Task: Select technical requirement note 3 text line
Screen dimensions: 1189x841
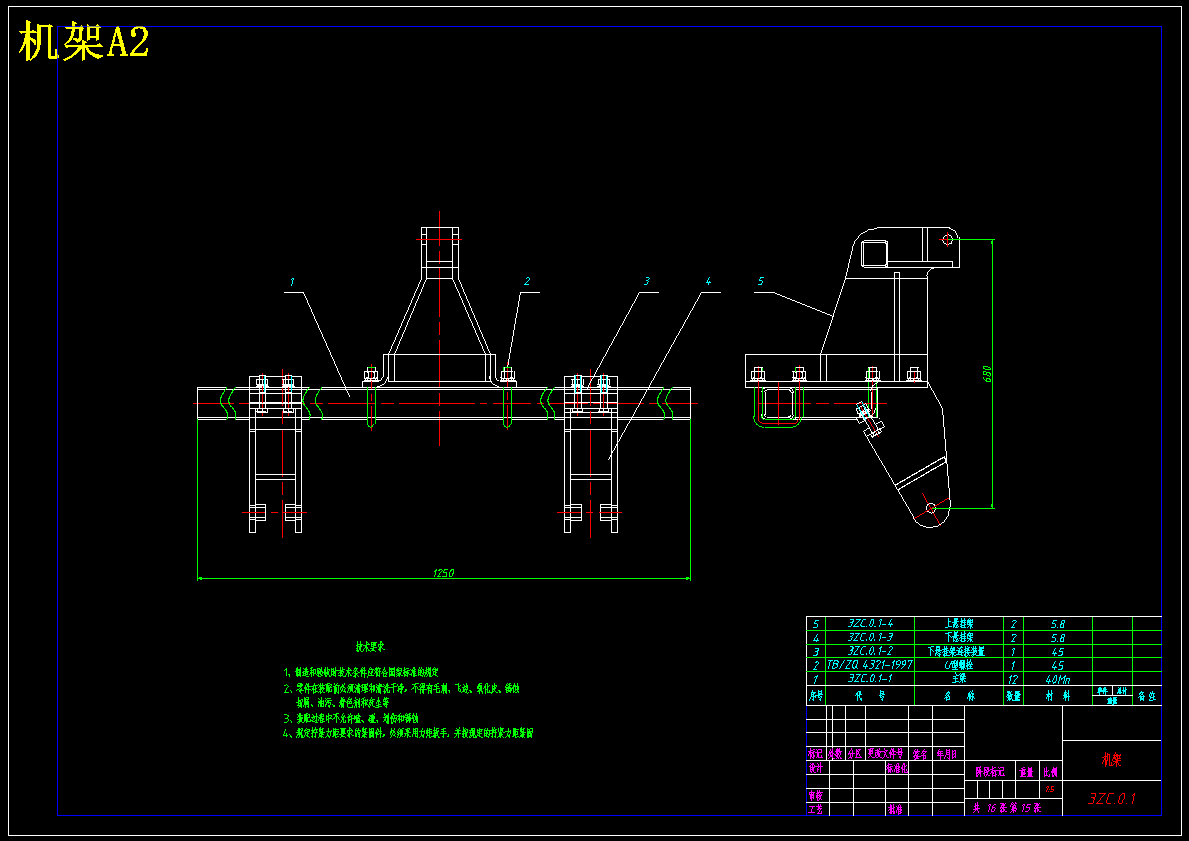Action: pos(351,718)
